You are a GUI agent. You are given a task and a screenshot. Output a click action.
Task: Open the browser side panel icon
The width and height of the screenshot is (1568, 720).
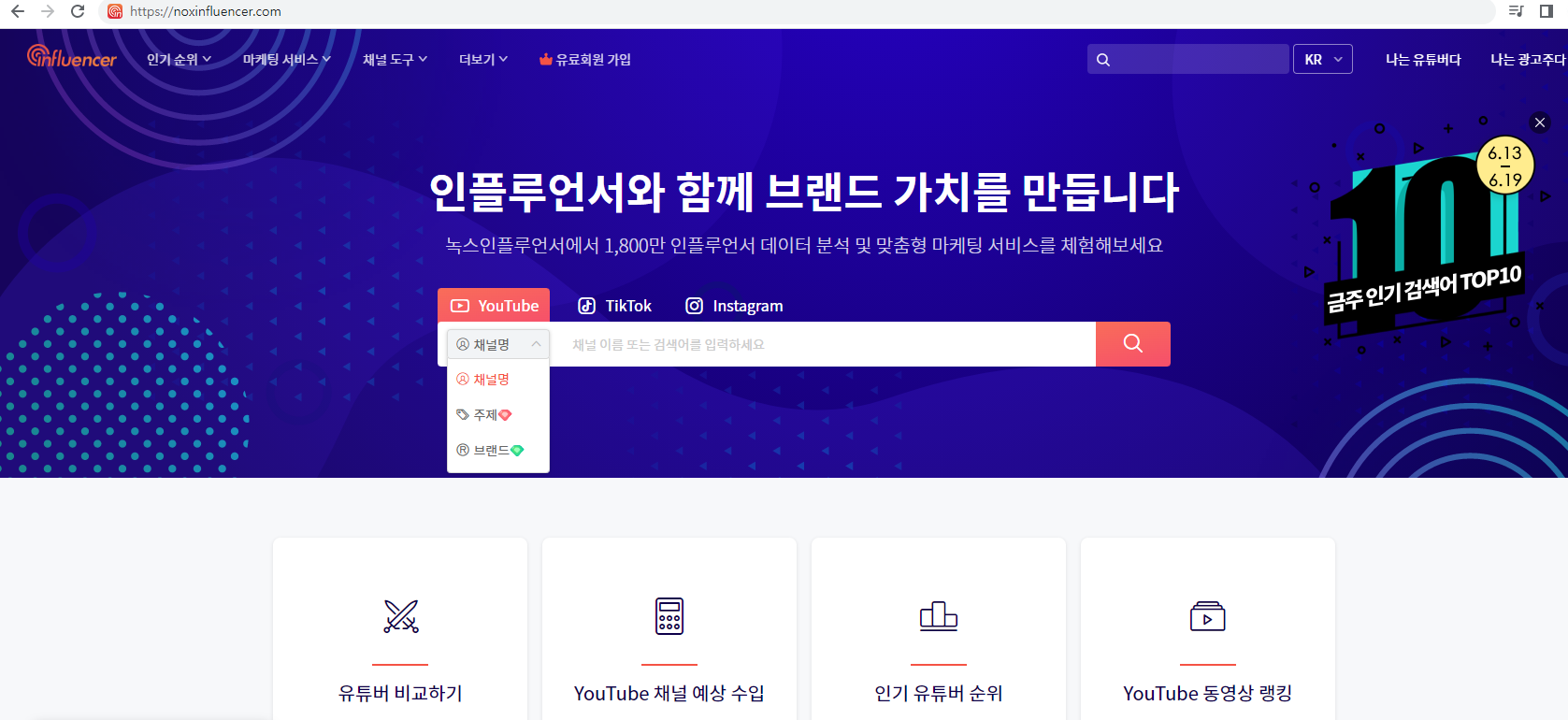1546,11
